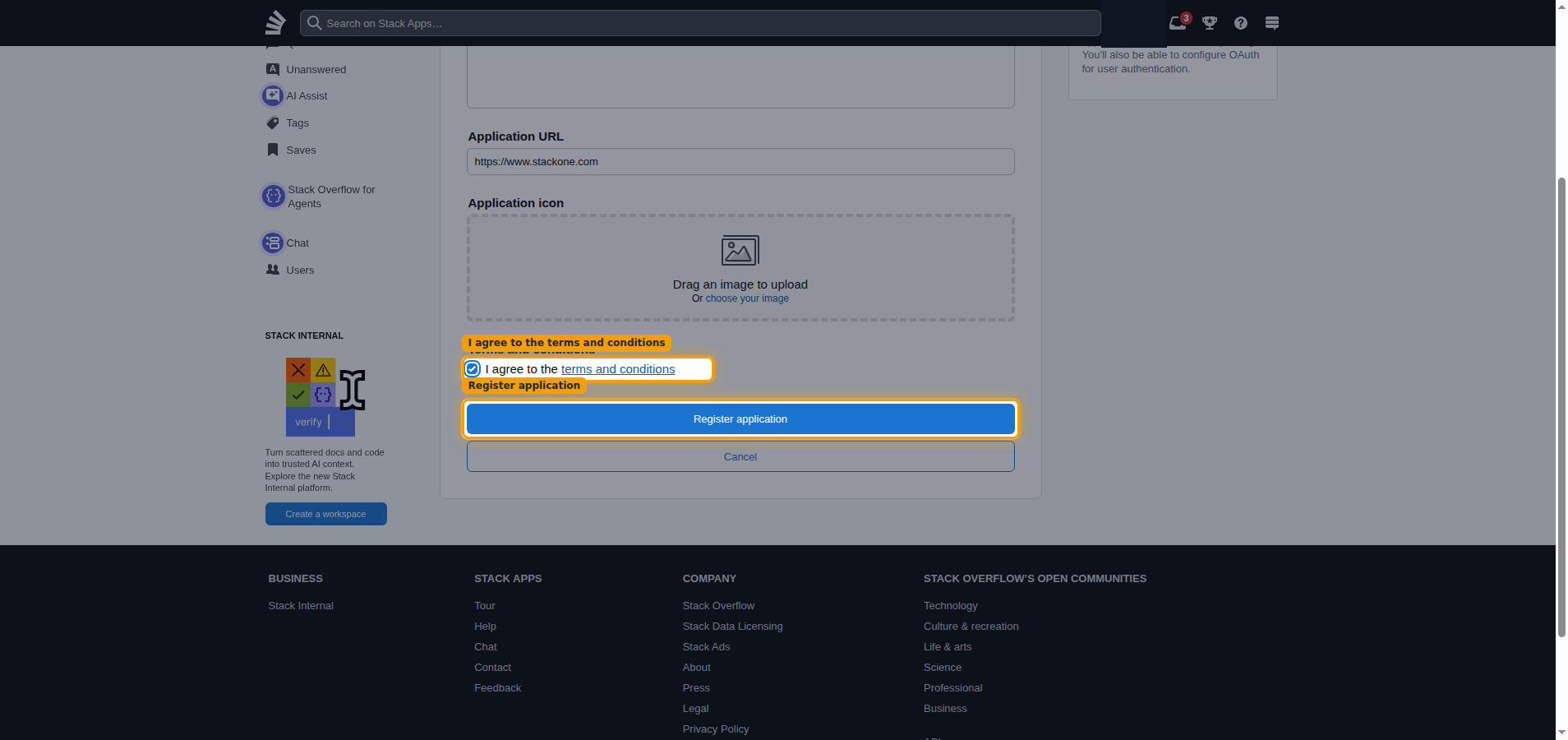Open the terms and conditions link

pyautogui.click(x=618, y=369)
